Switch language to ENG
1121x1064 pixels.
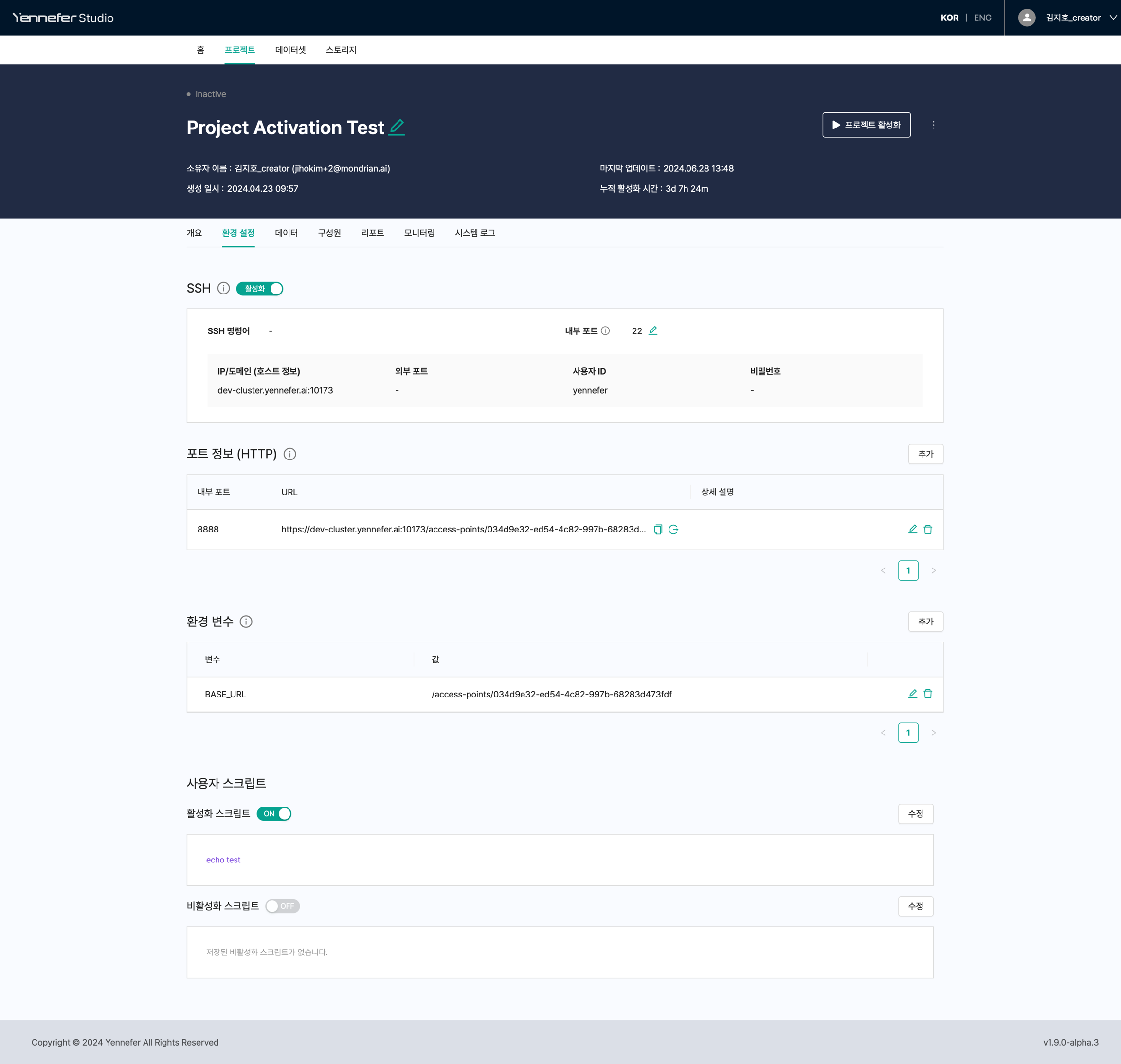982,18
